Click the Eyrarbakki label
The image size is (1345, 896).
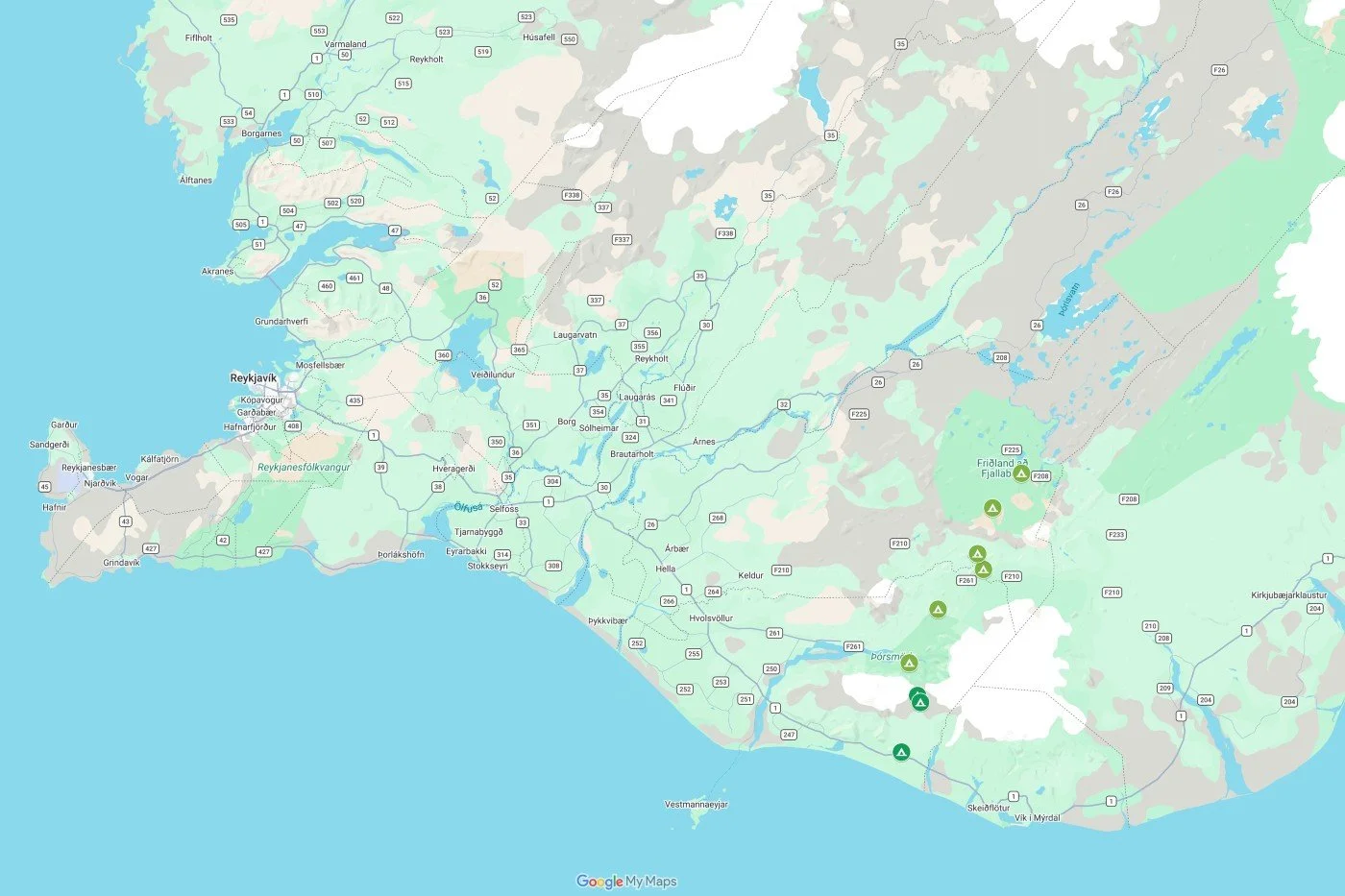tap(466, 551)
